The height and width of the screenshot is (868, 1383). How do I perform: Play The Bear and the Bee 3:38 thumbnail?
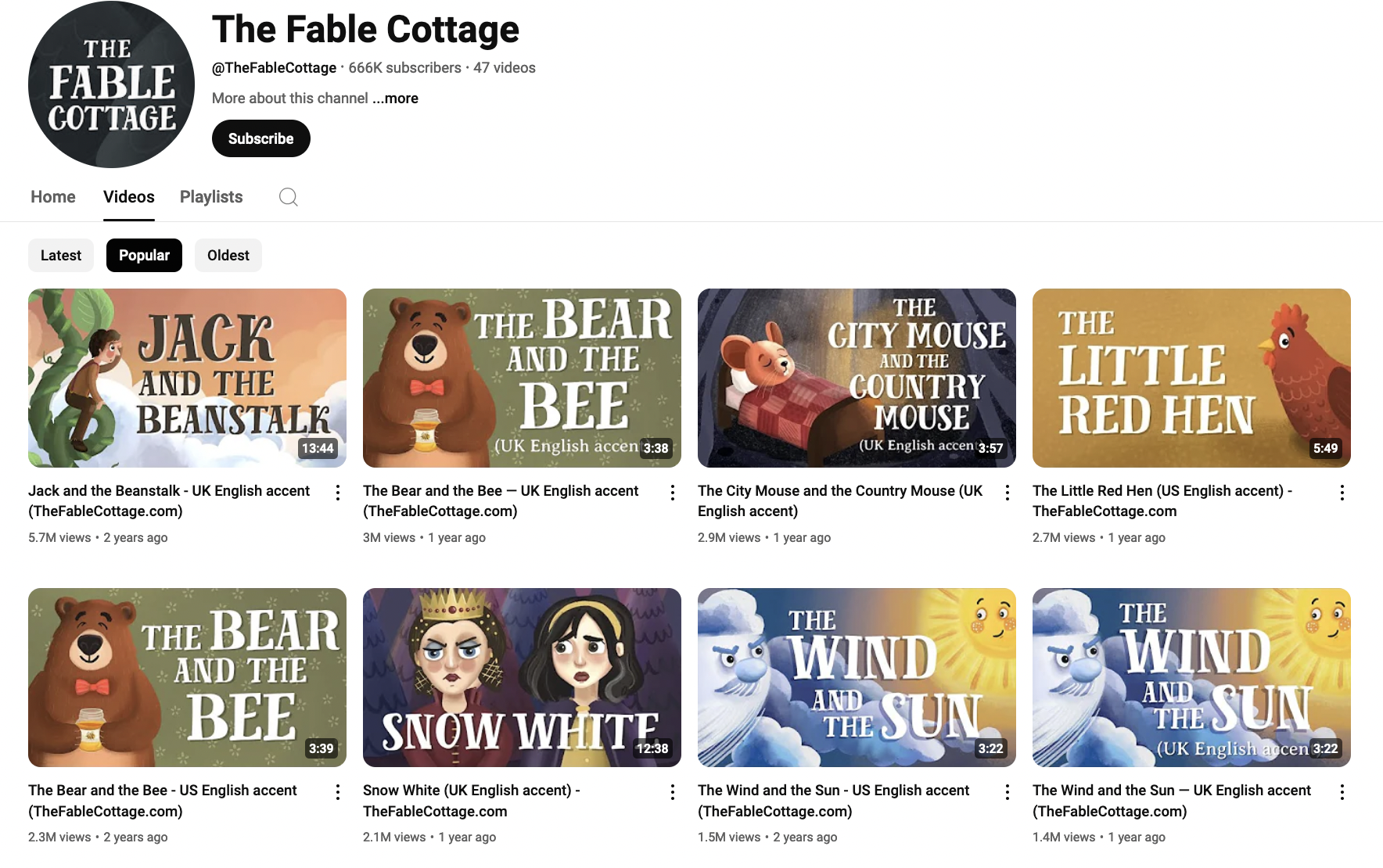click(522, 378)
